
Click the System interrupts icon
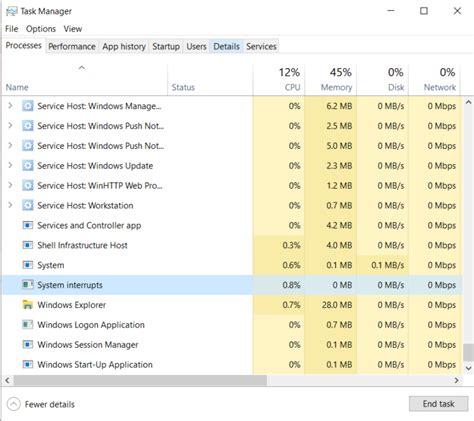pyautogui.click(x=28, y=285)
